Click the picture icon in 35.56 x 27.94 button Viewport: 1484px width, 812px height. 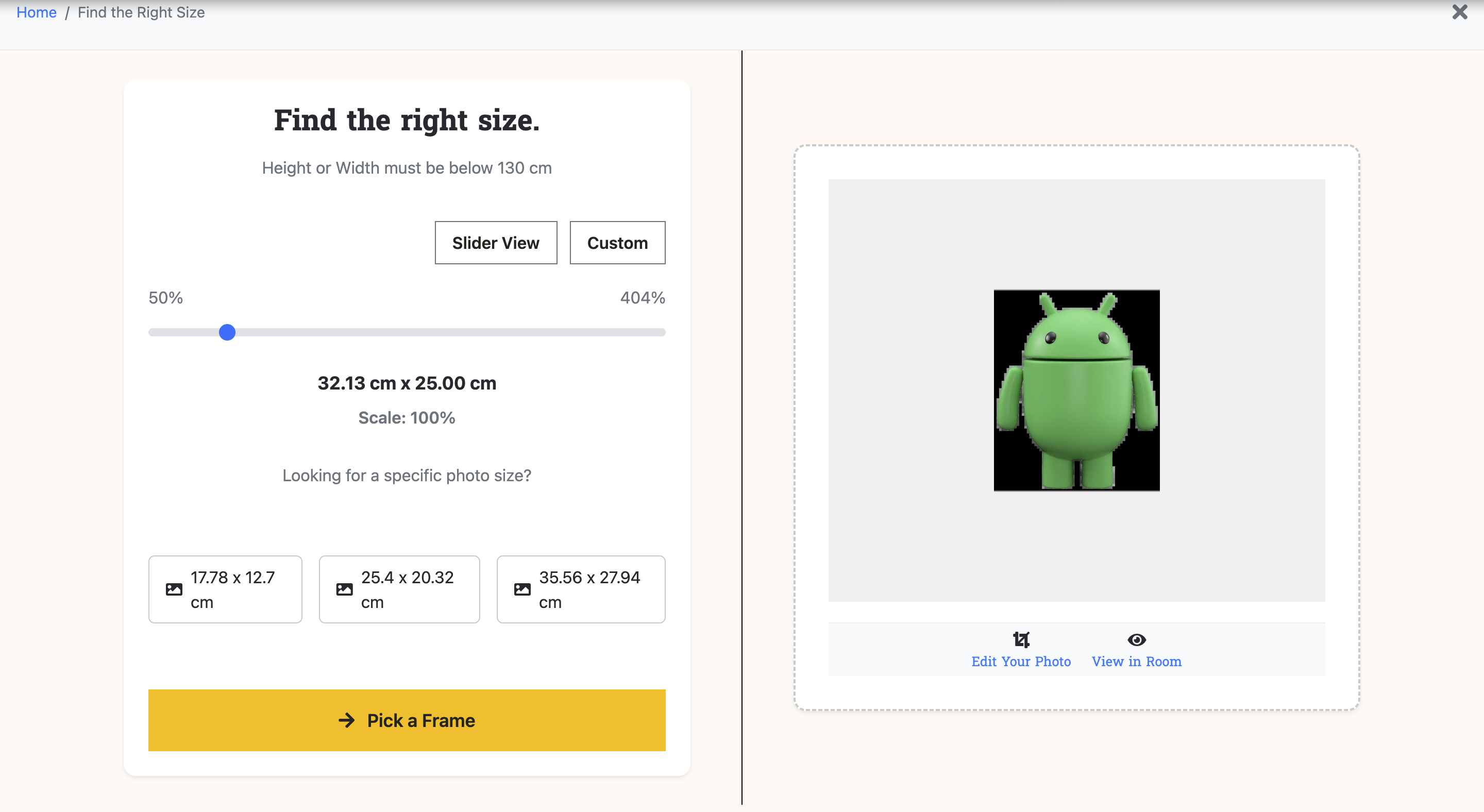pyautogui.click(x=522, y=589)
